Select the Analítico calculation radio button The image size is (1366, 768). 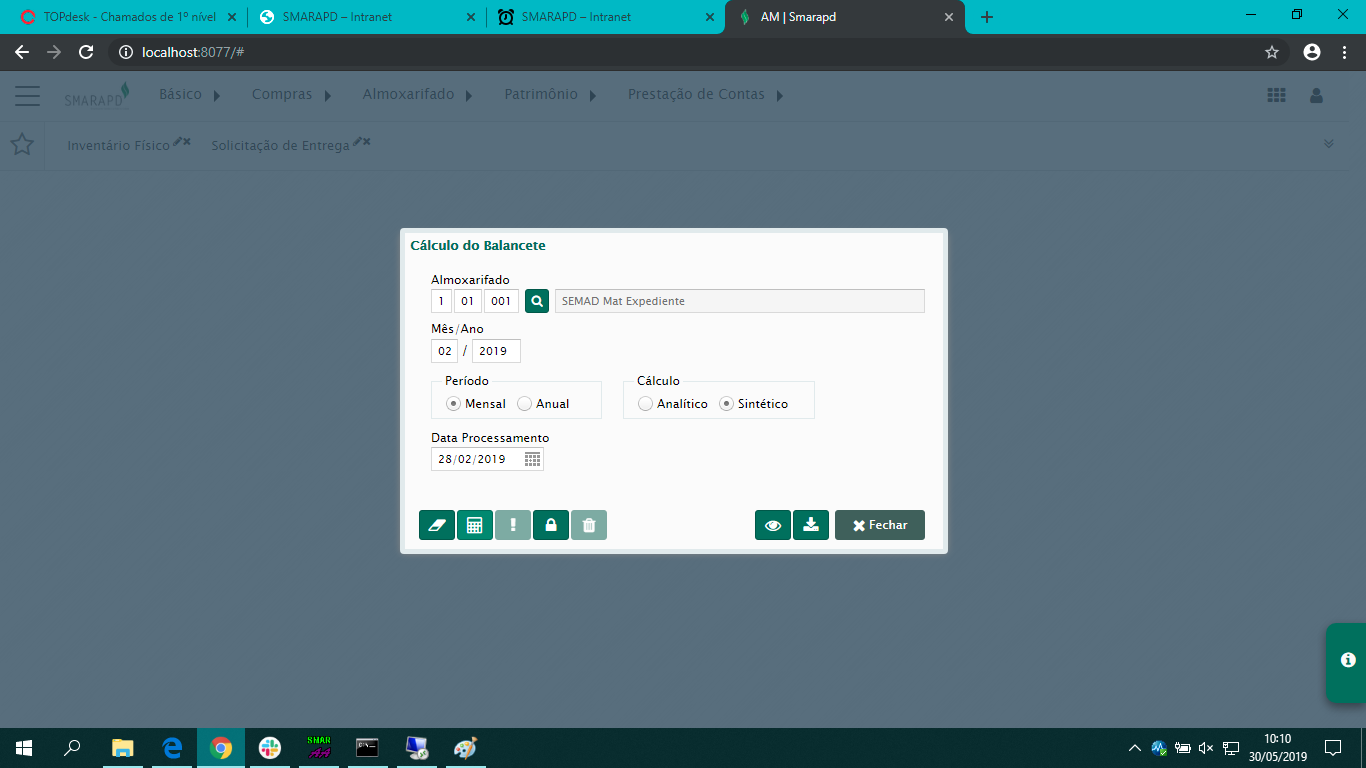pos(646,404)
